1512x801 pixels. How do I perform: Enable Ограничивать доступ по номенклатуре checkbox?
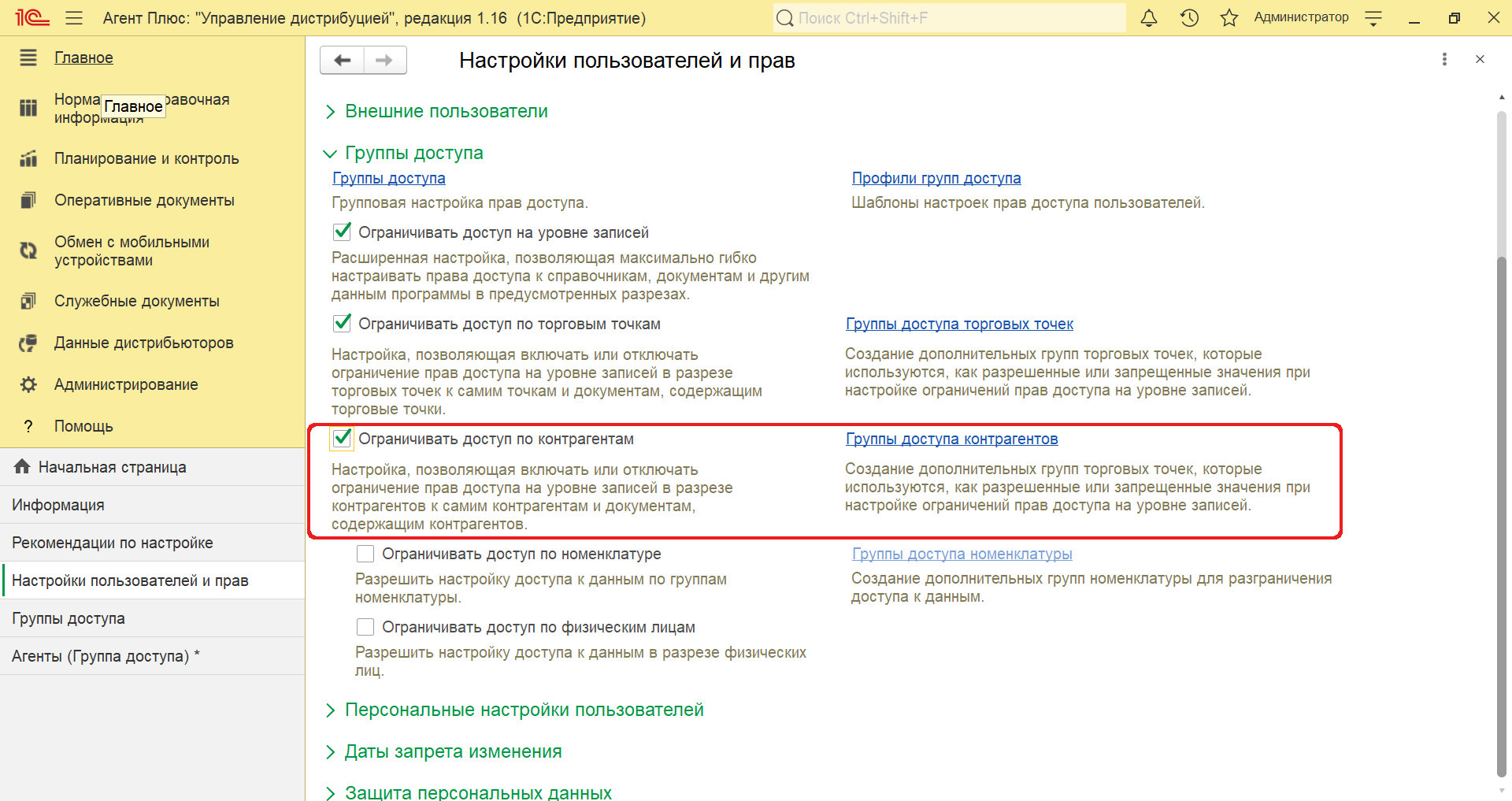click(x=365, y=554)
